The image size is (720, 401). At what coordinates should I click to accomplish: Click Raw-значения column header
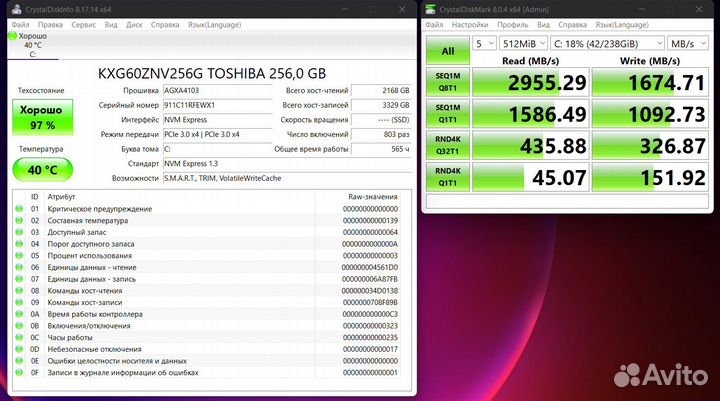click(372, 197)
